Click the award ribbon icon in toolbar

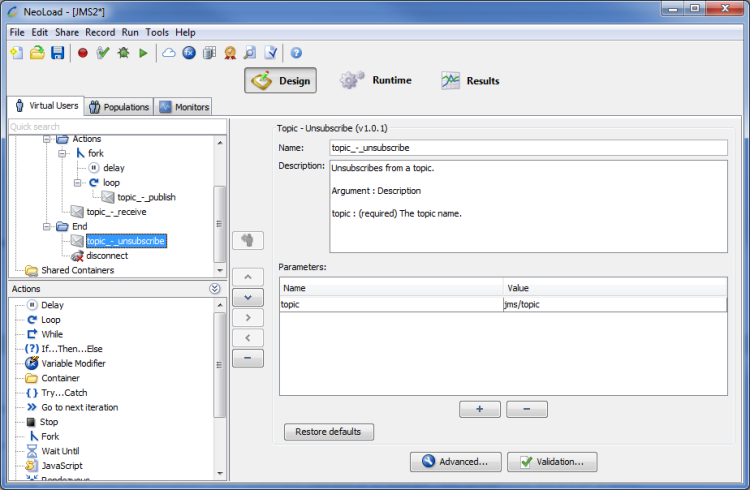230,53
